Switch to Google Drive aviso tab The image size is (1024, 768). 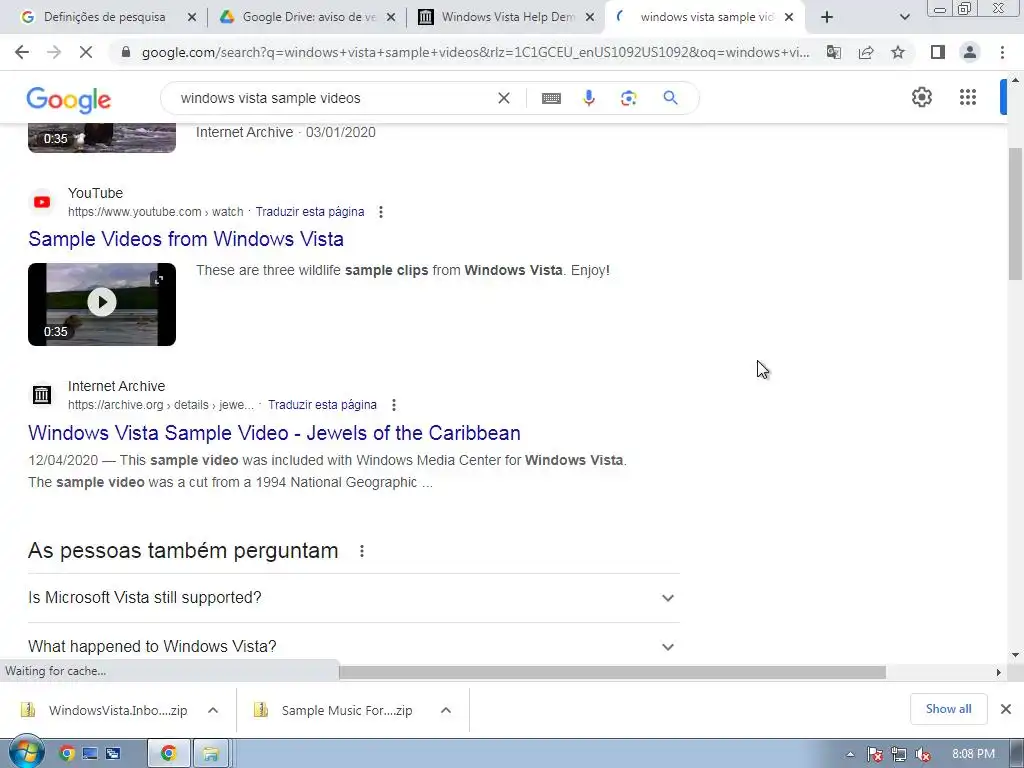(x=309, y=17)
